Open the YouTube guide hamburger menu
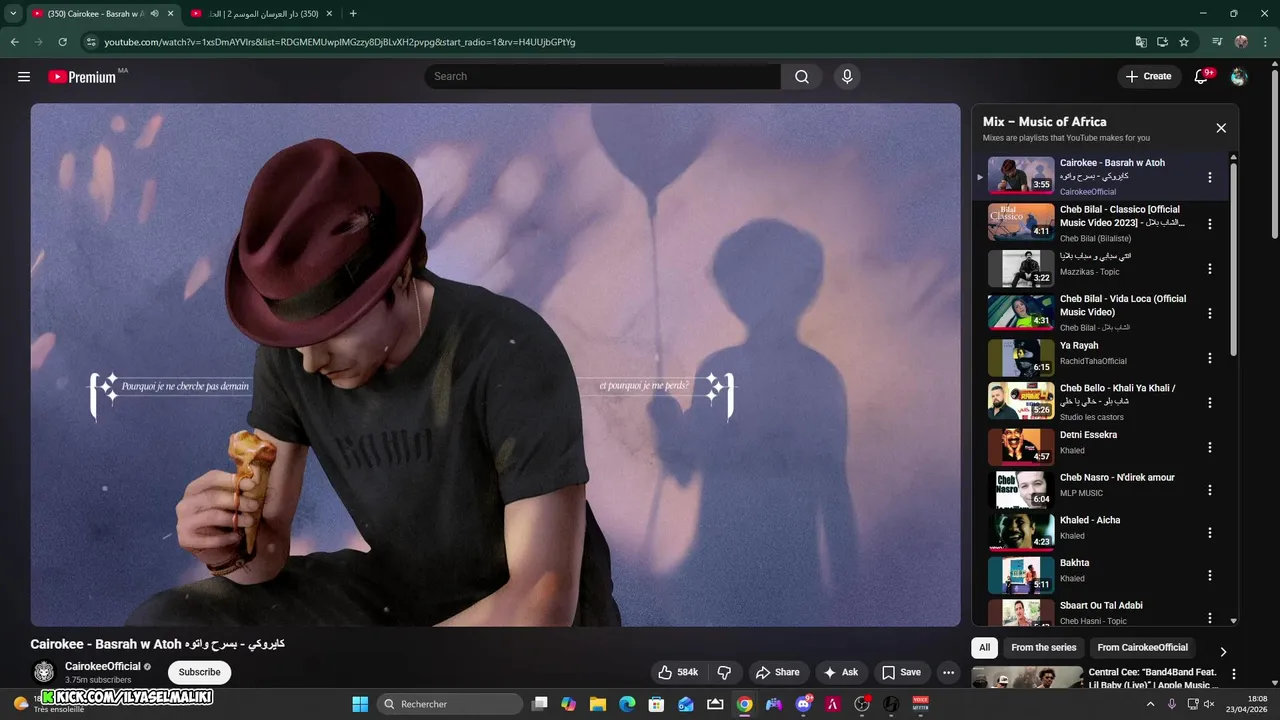The height and width of the screenshot is (720, 1280). click(x=24, y=76)
